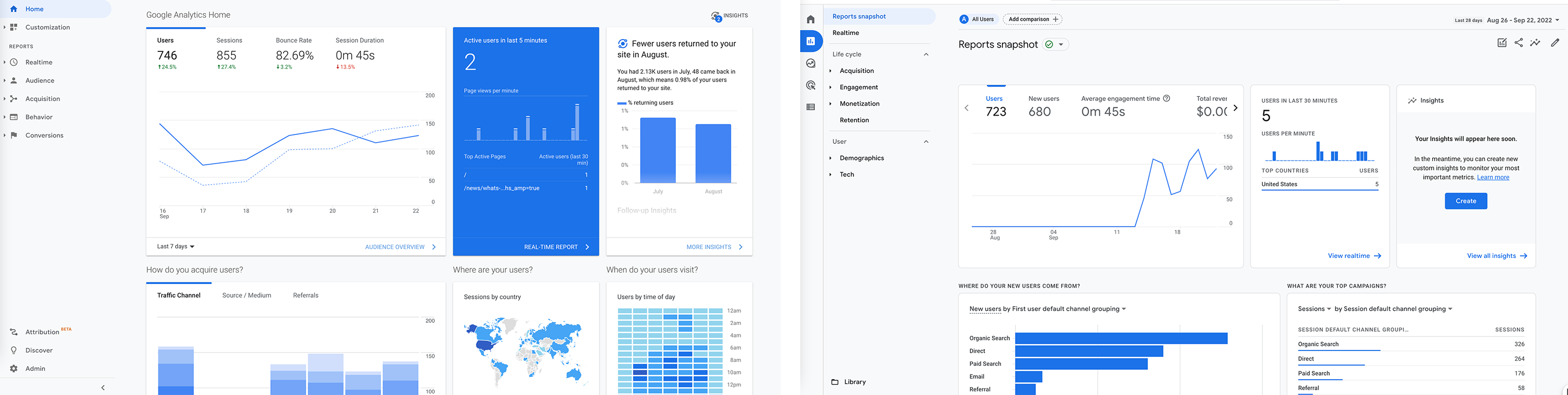The image size is (1568, 395).
Task: Click the All Users segment chip
Action: point(977,19)
